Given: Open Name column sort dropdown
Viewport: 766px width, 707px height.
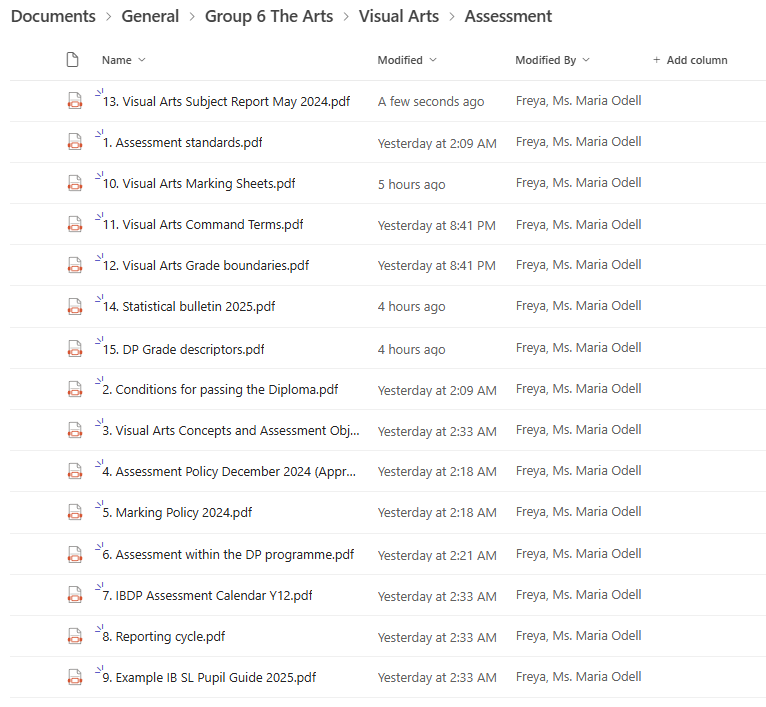Looking at the screenshot, I should (x=124, y=60).
